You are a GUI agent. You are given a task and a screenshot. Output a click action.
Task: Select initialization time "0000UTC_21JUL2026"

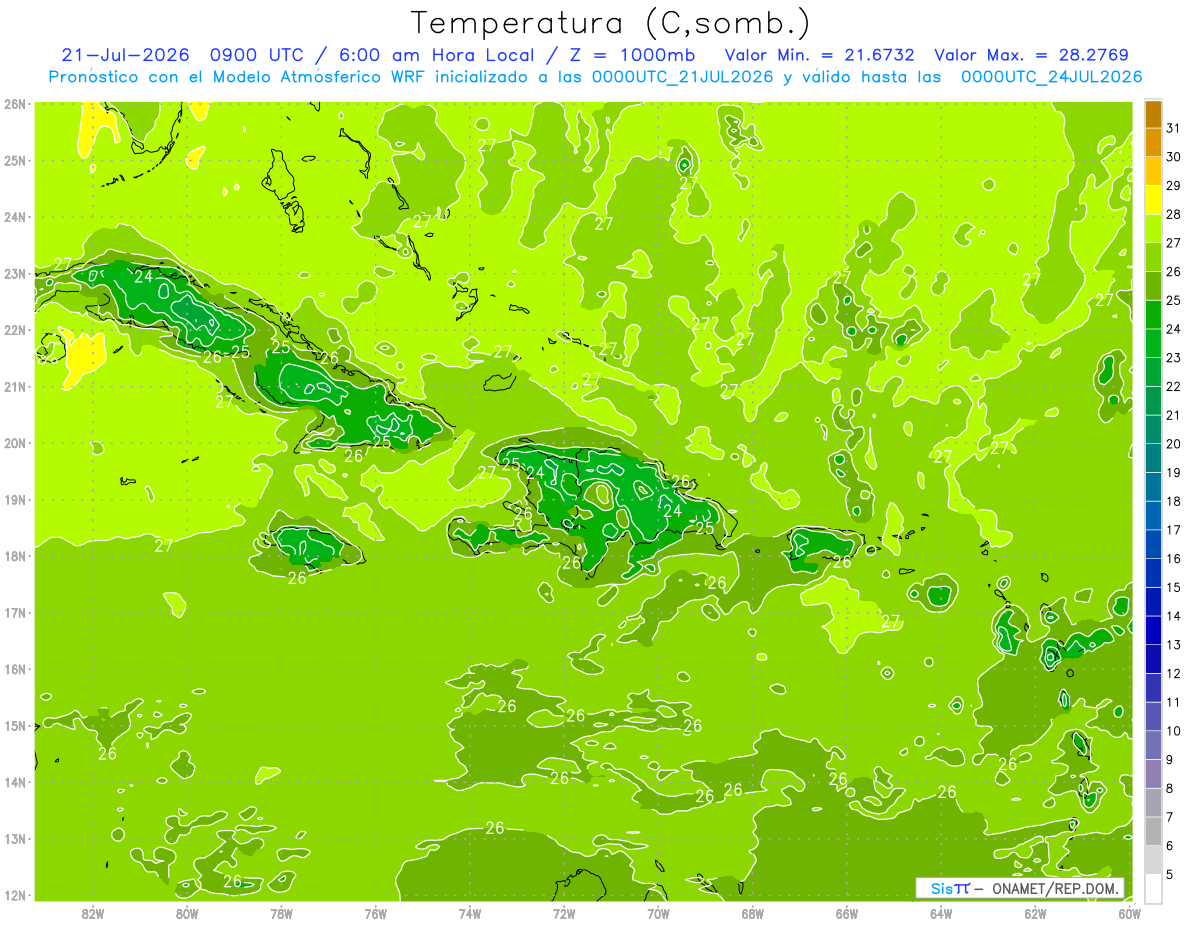pos(683,77)
